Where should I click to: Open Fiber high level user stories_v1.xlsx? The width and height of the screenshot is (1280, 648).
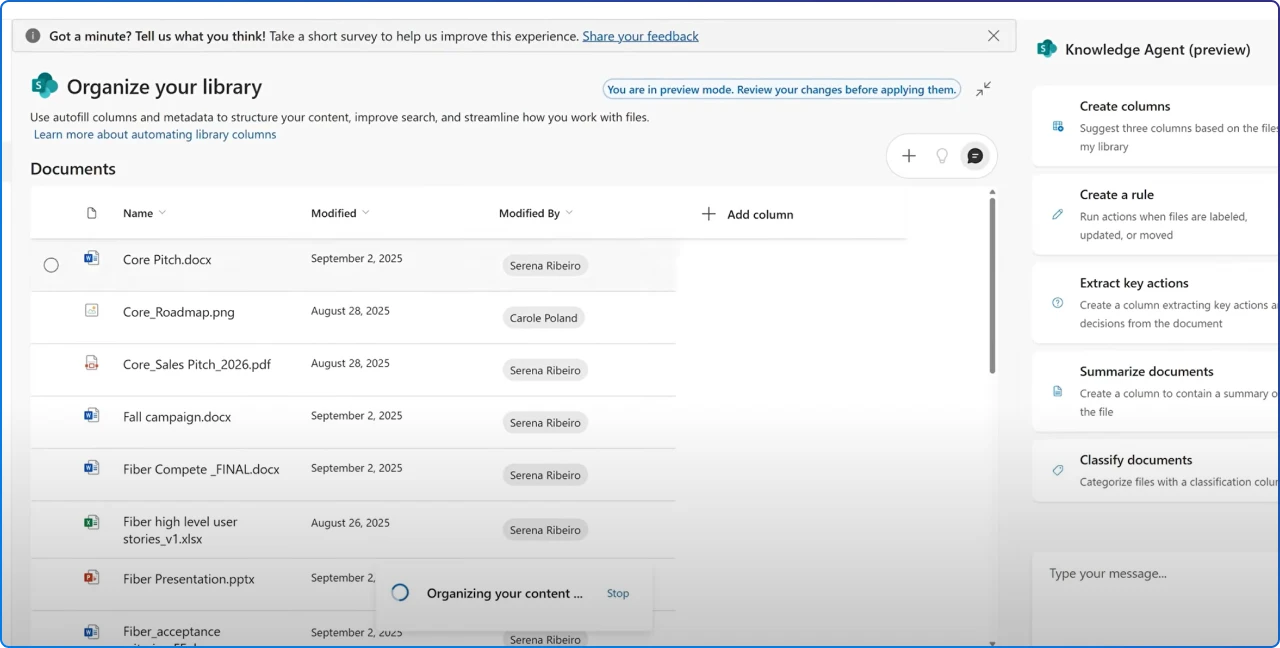pos(180,530)
